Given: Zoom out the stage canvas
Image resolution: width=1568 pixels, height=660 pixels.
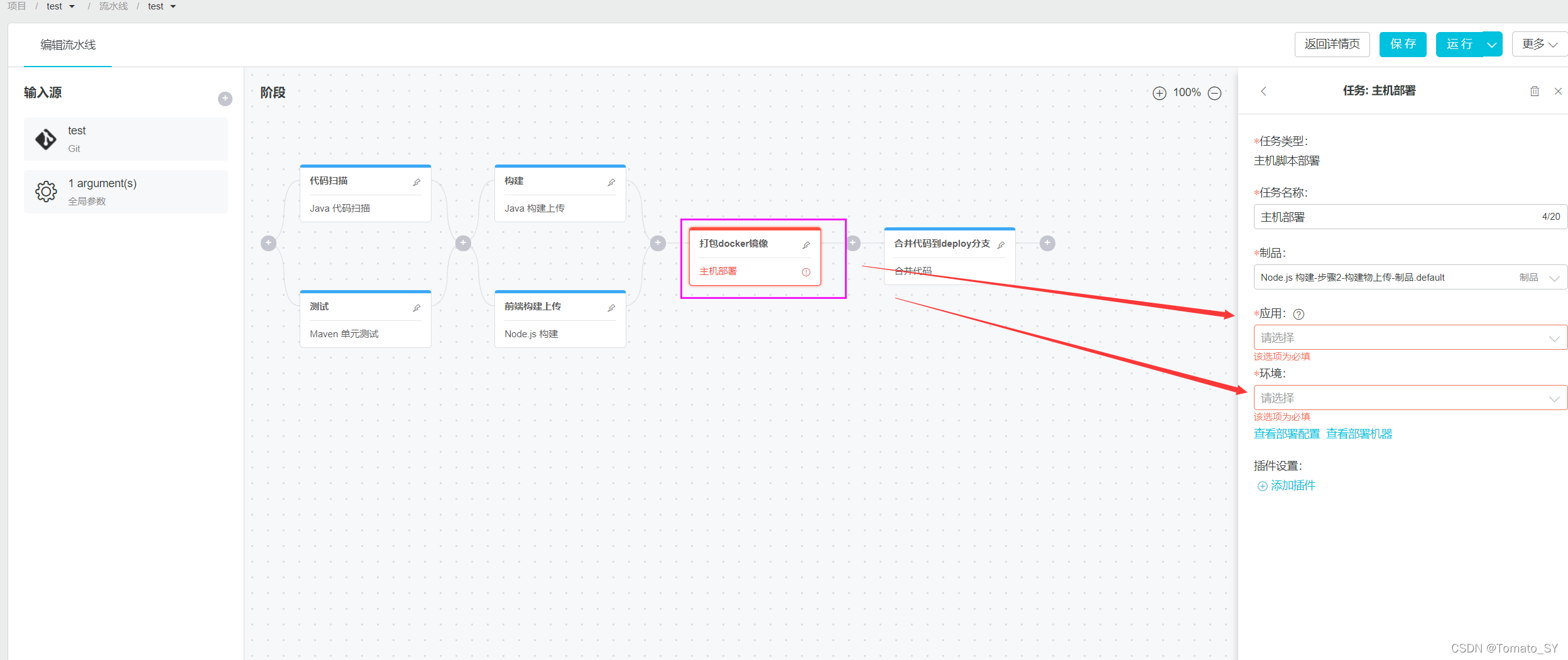Looking at the screenshot, I should click(x=1215, y=93).
